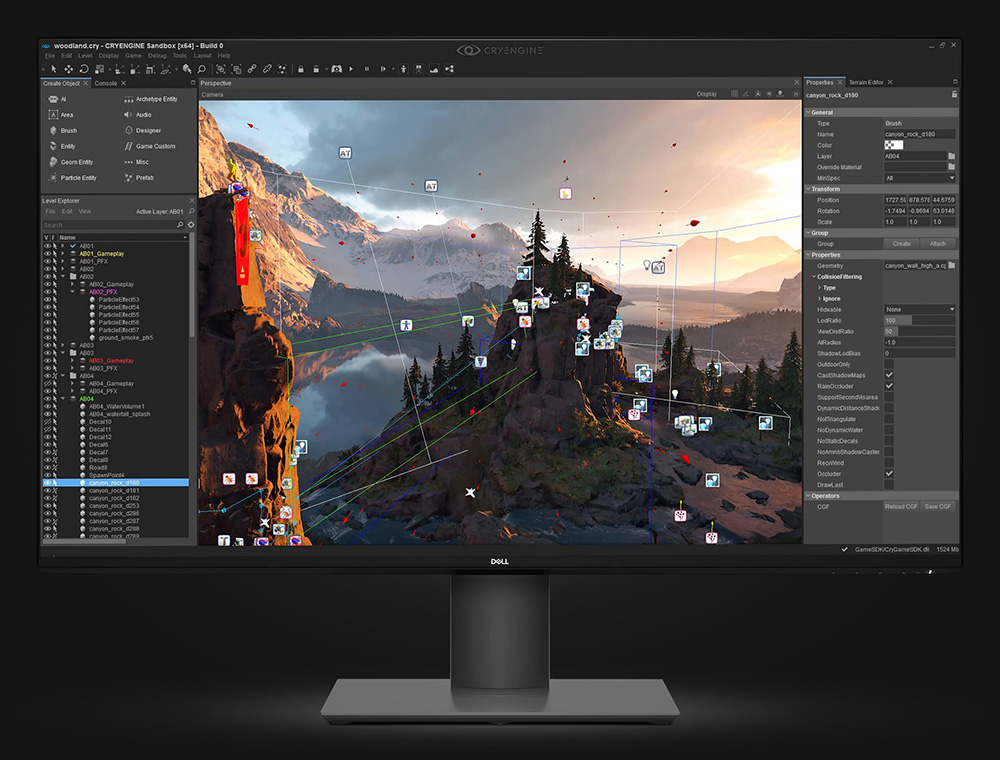The image size is (1000, 760).
Task: Uncheck the CastShadowMaps checkbox
Action: (x=889, y=375)
